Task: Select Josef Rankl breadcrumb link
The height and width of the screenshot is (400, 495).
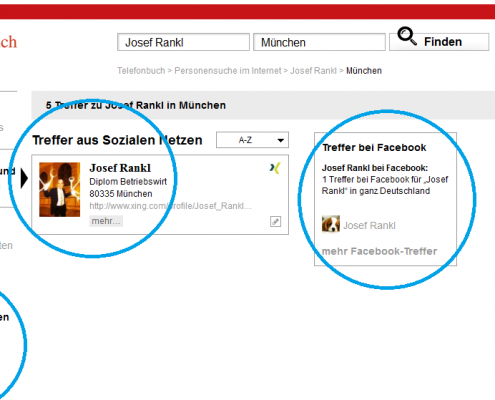Action: click(313, 71)
